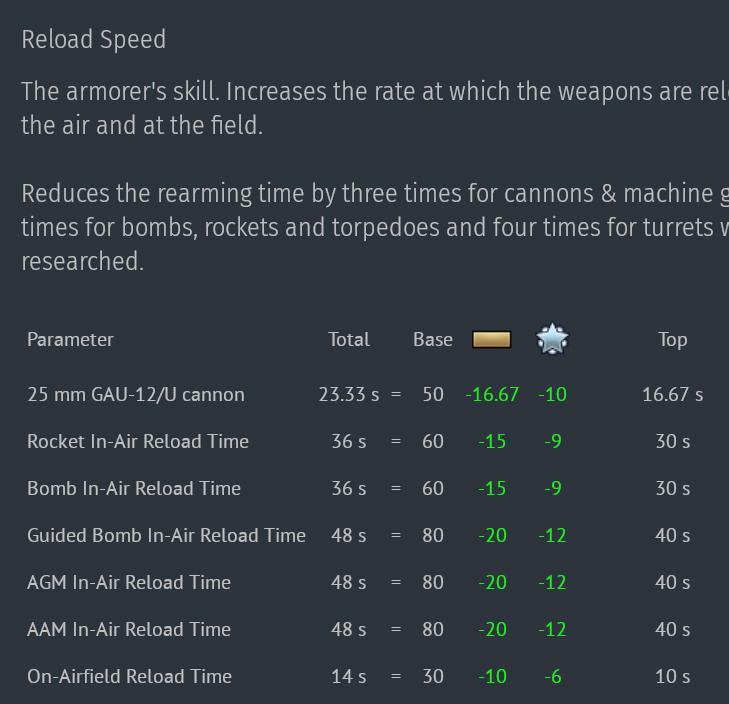
Task: Select the 25 mm GAU-12/U cannon row
Action: click(136, 394)
